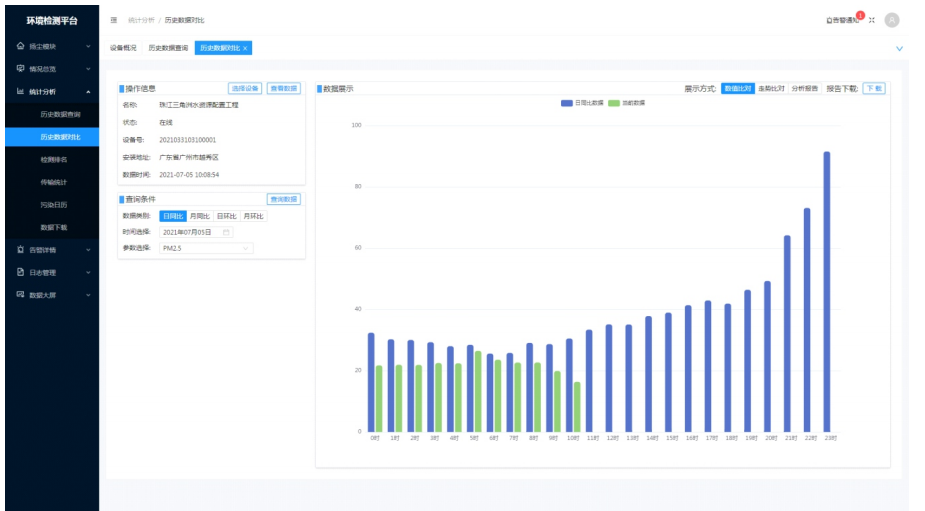Open the PM2.5 parameter dropdown
This screenshot has width=925, height=511.
(206, 248)
